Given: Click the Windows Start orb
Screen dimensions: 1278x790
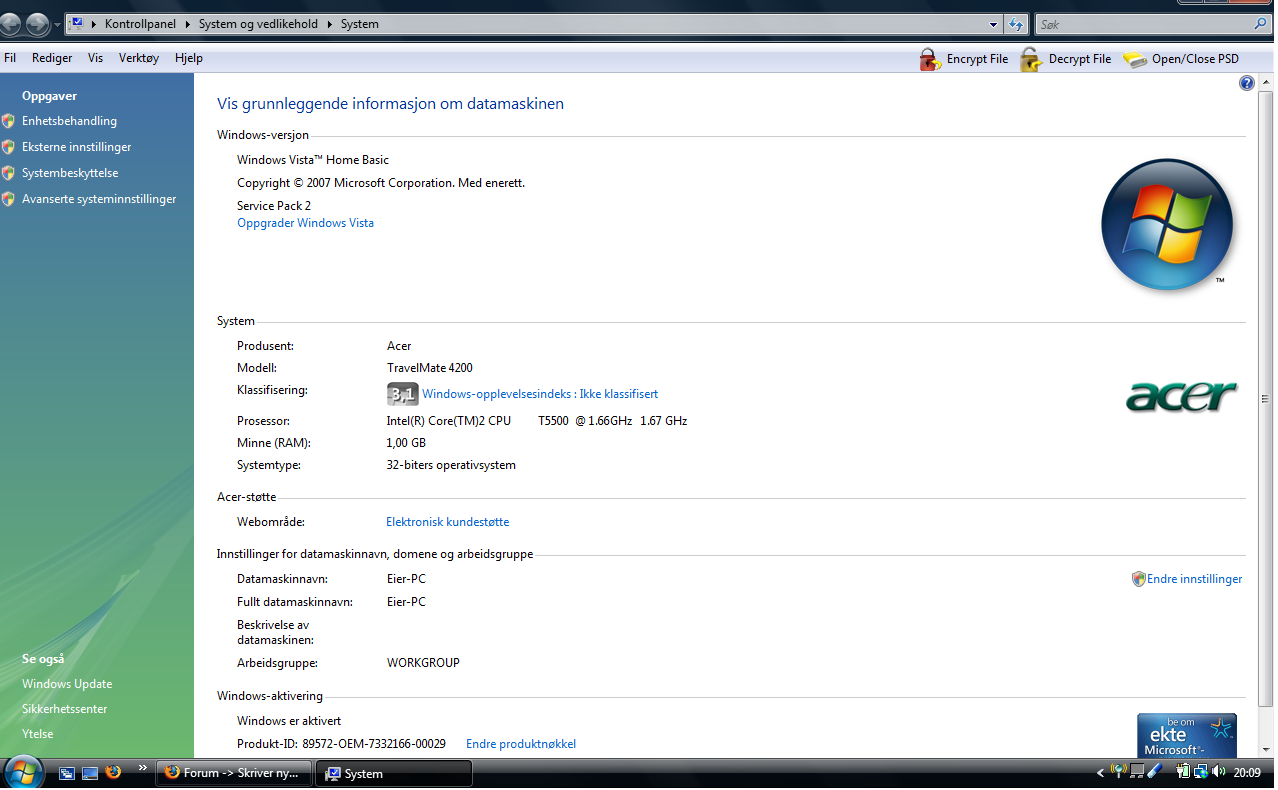Looking at the screenshot, I should pyautogui.click(x=22, y=772).
